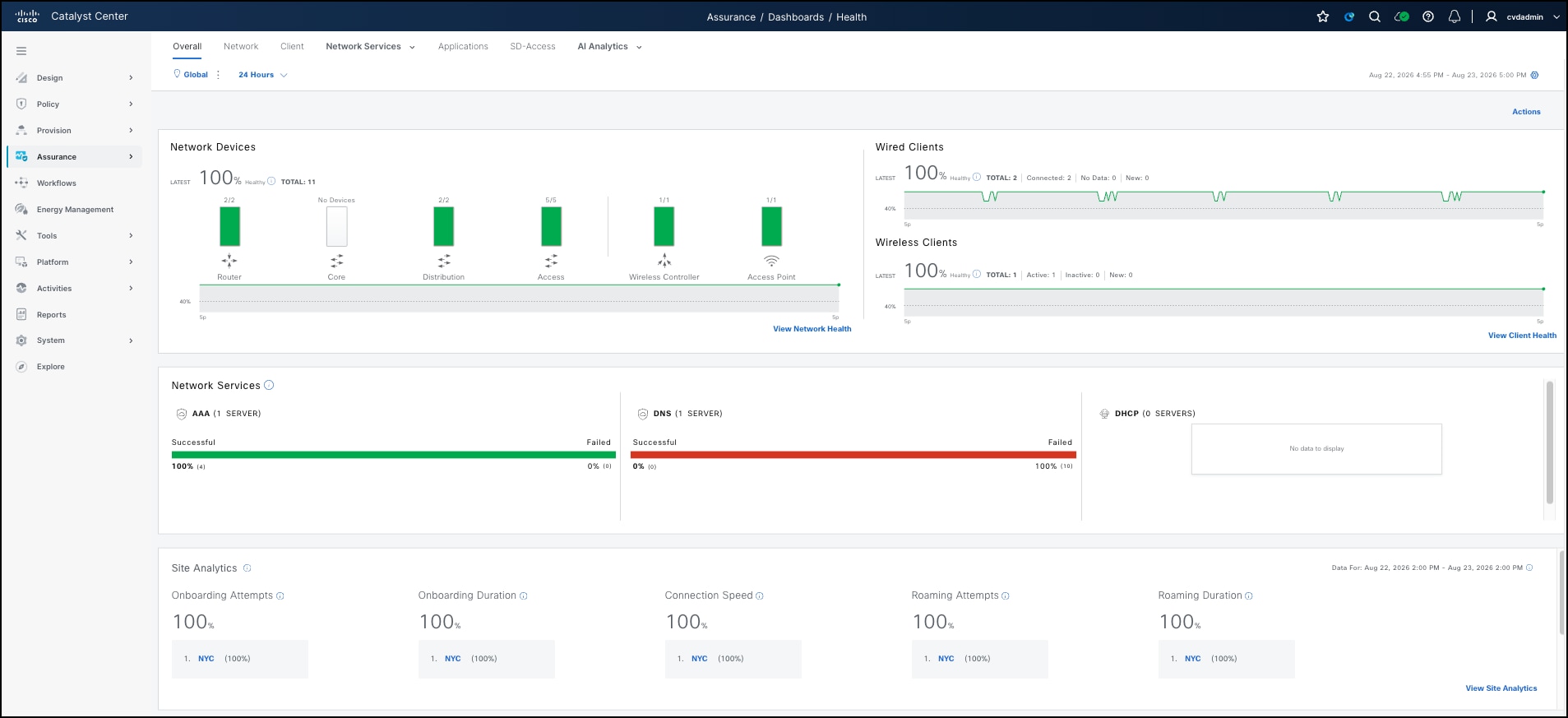The height and width of the screenshot is (718, 1568).
Task: Click info icon beside Onboarding Attempts
Action: pyautogui.click(x=280, y=596)
